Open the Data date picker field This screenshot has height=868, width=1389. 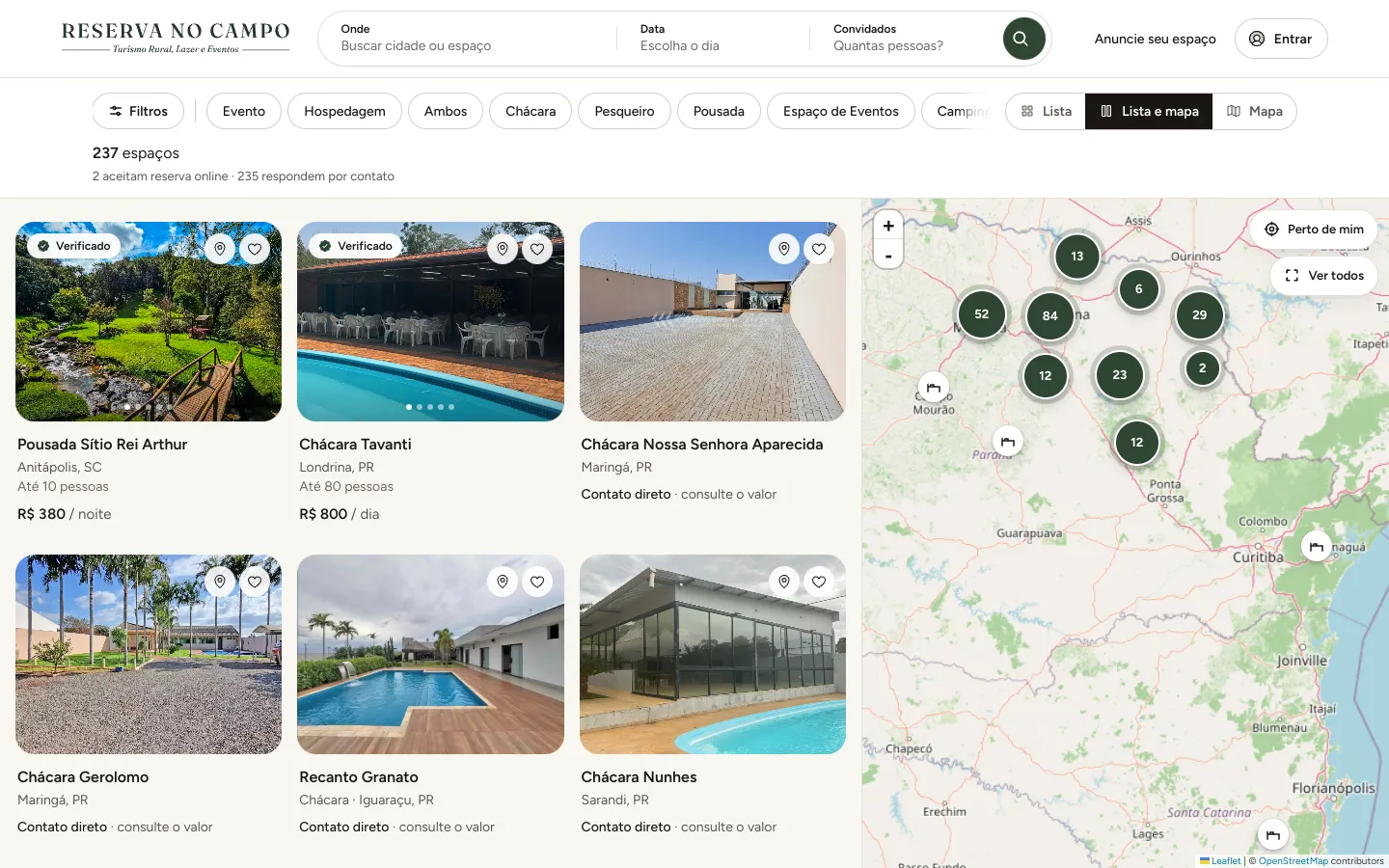pos(712,38)
